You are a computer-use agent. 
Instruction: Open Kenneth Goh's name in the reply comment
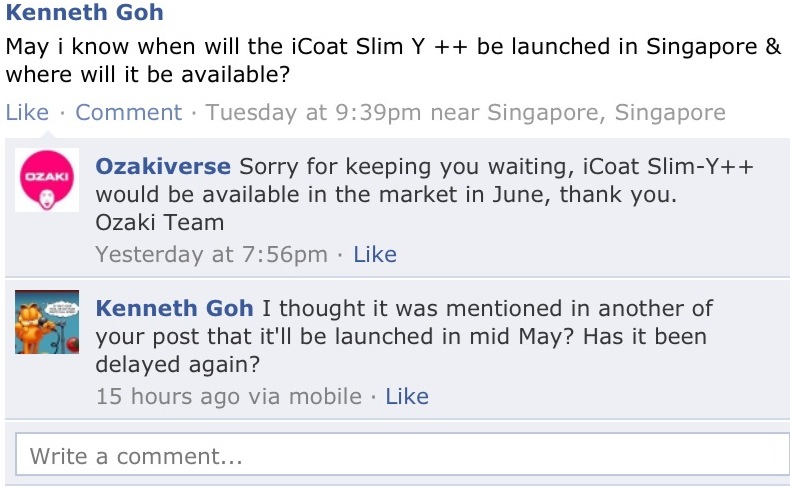click(174, 307)
